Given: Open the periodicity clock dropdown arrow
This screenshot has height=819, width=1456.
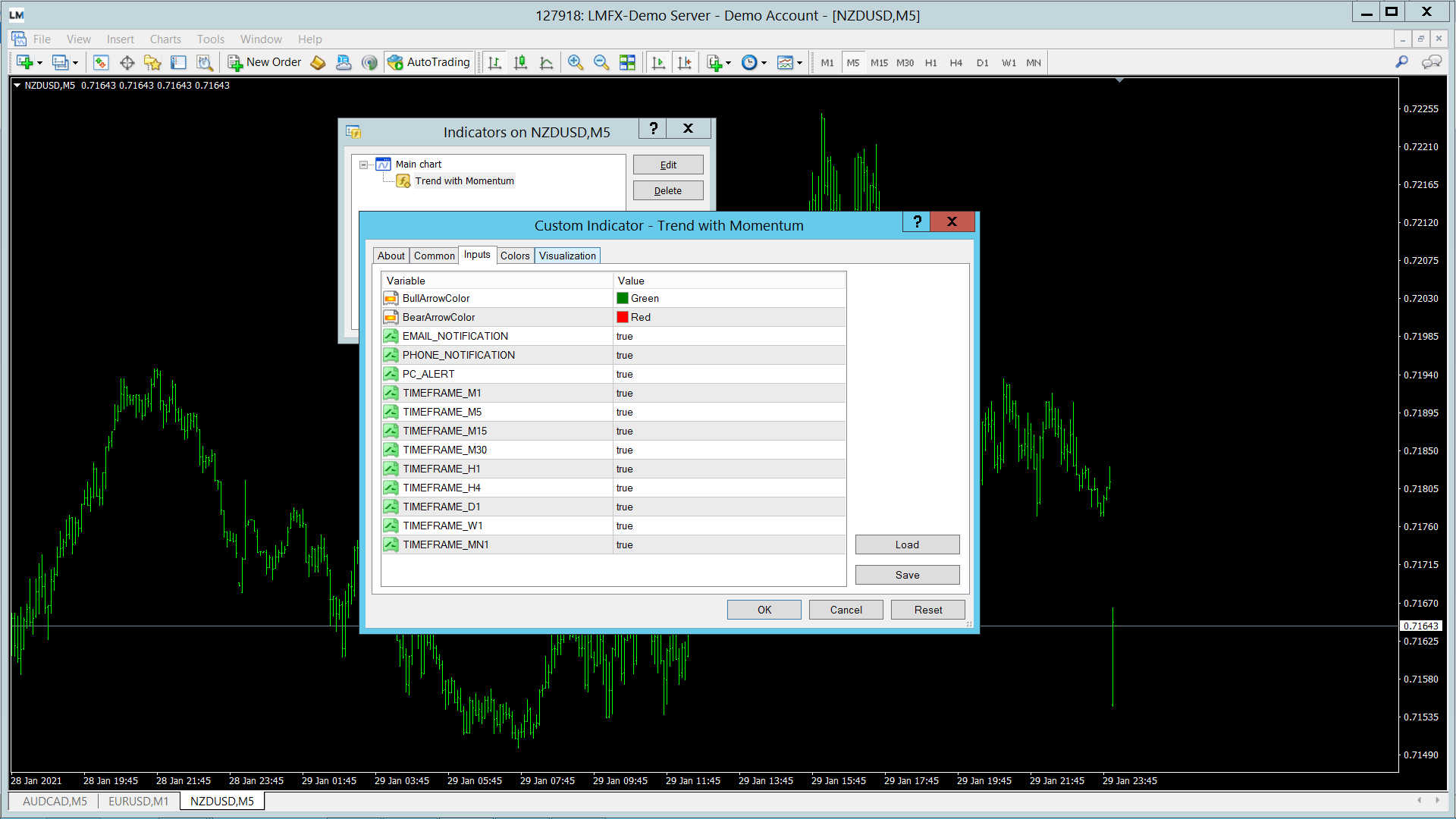Looking at the screenshot, I should tap(764, 64).
